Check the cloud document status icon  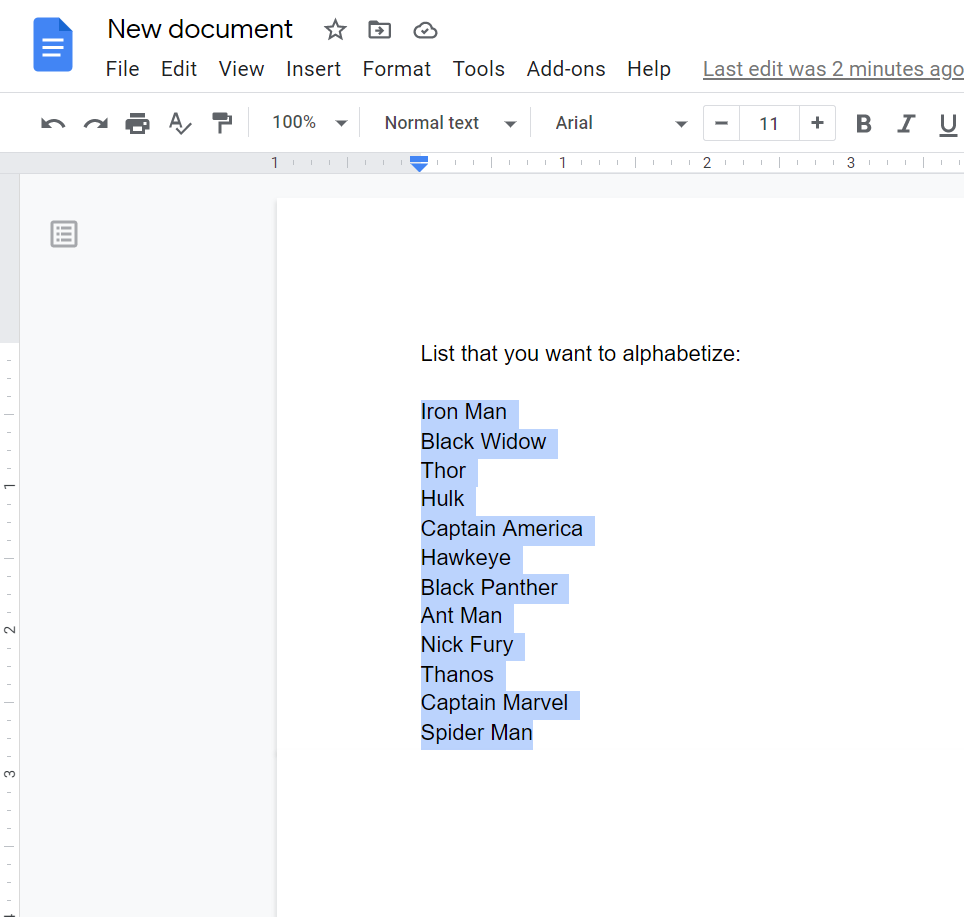pyautogui.click(x=425, y=30)
